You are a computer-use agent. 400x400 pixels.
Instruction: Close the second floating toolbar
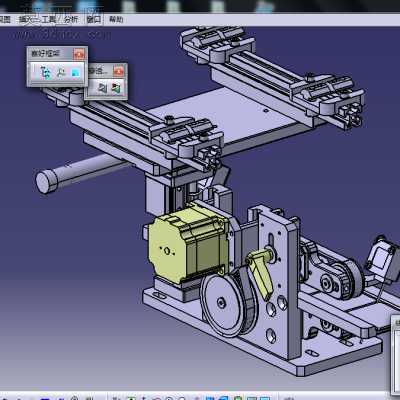click(119, 71)
